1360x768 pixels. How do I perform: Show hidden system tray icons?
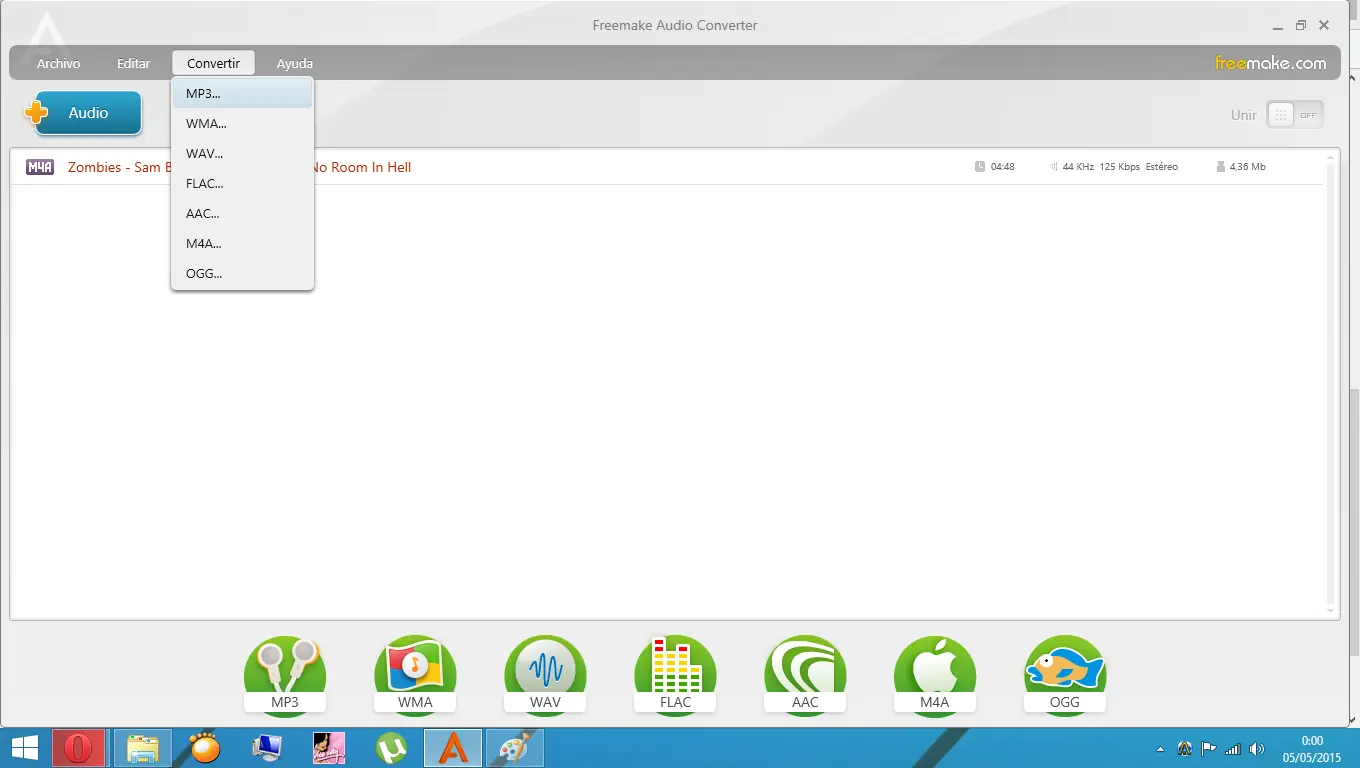[x=1160, y=749]
